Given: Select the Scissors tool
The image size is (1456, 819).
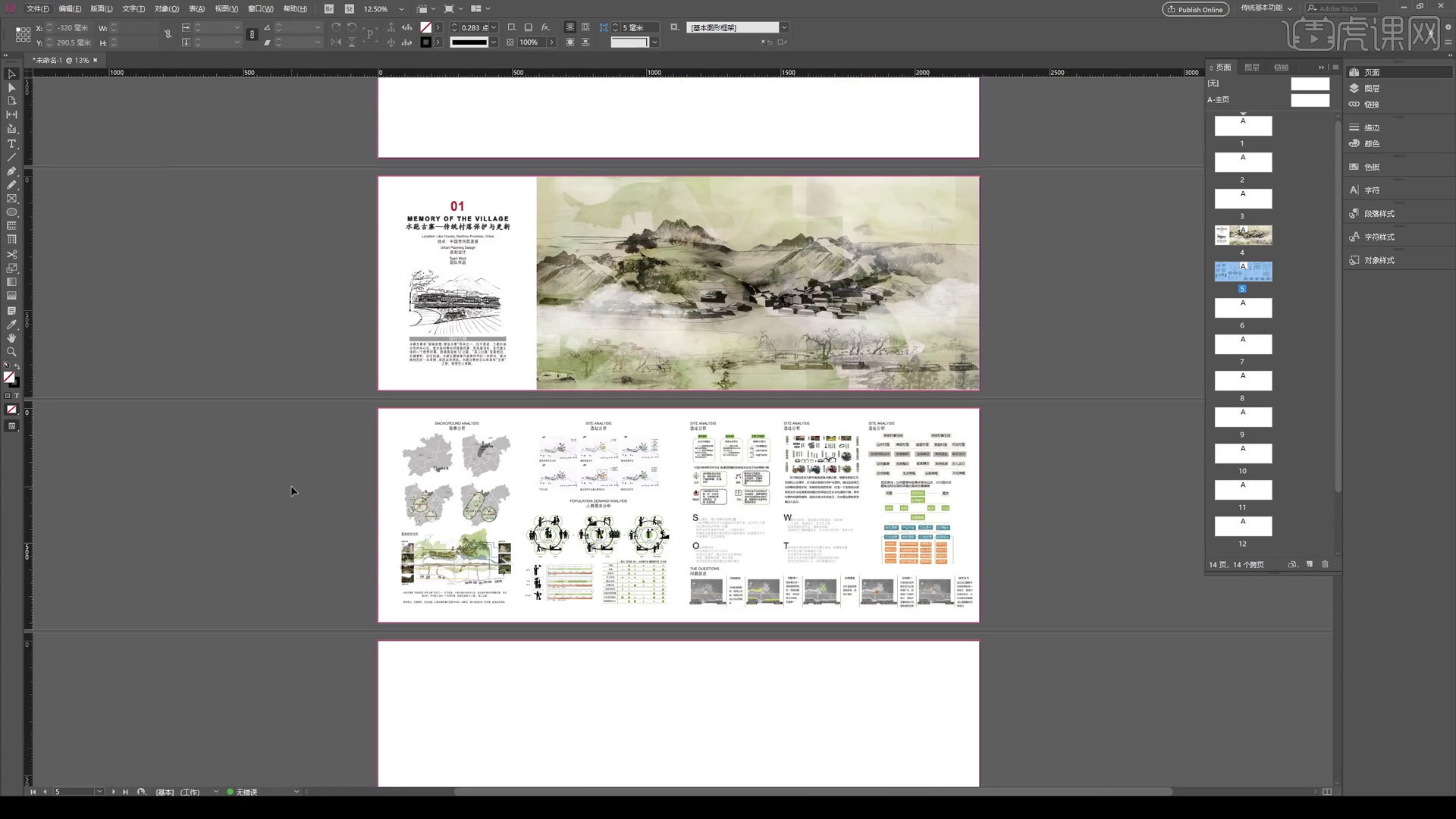Looking at the screenshot, I should (11, 255).
